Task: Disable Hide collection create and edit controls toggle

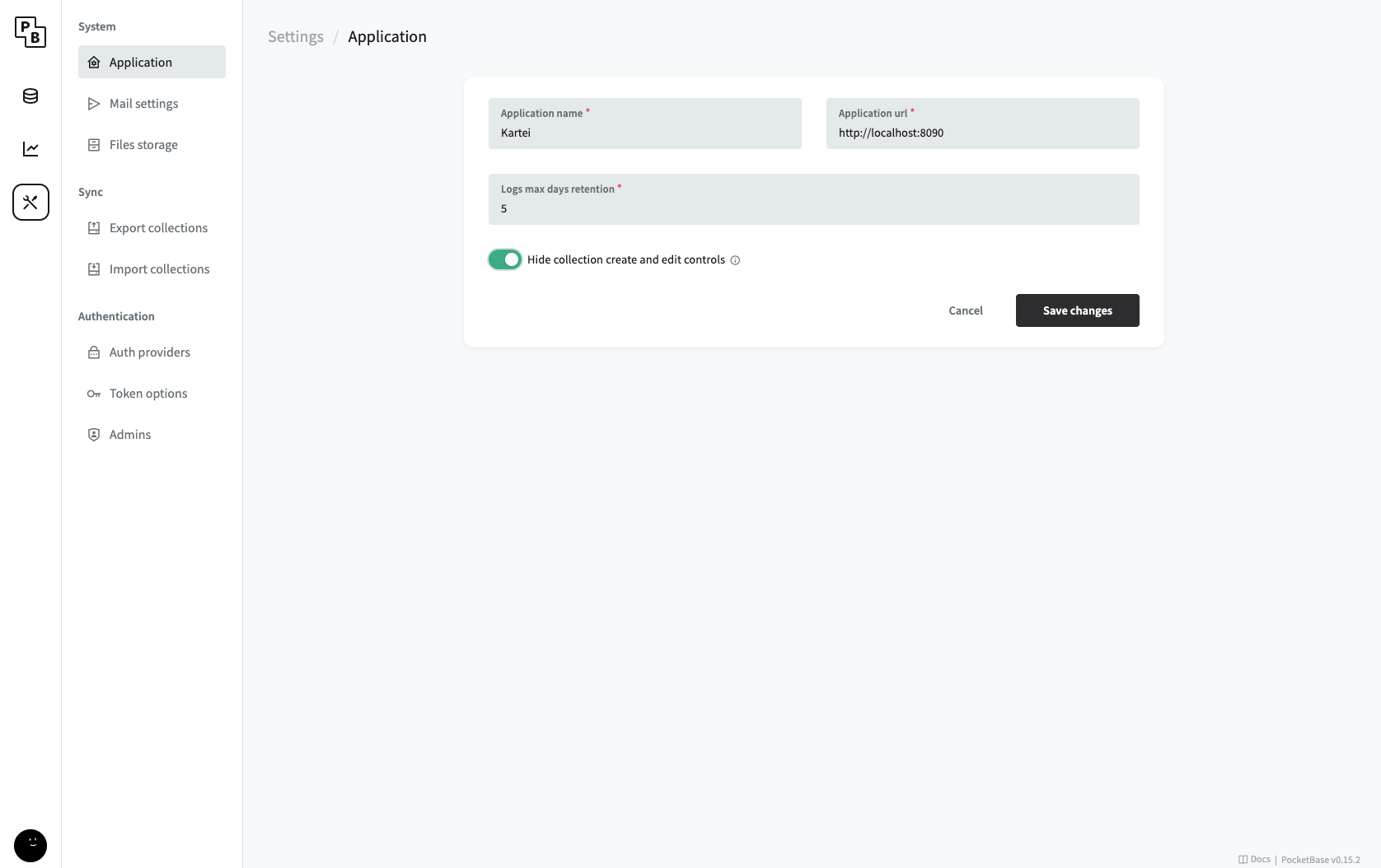Action: (505, 259)
